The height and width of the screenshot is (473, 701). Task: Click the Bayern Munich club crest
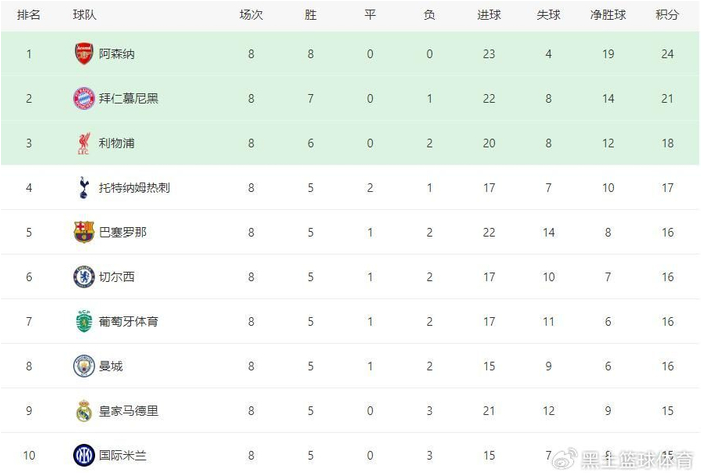[x=84, y=98]
